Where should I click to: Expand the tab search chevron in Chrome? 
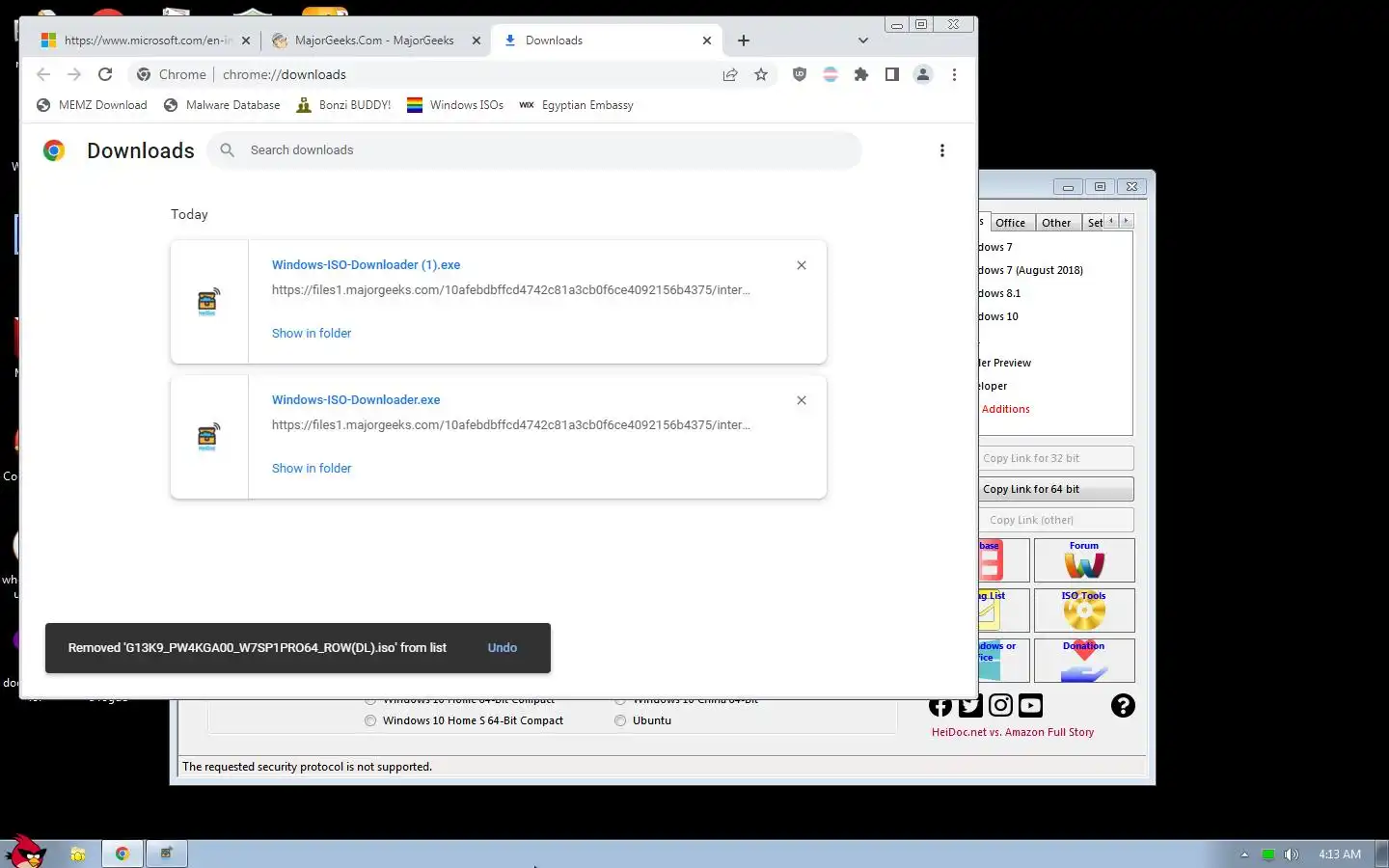[x=863, y=41]
